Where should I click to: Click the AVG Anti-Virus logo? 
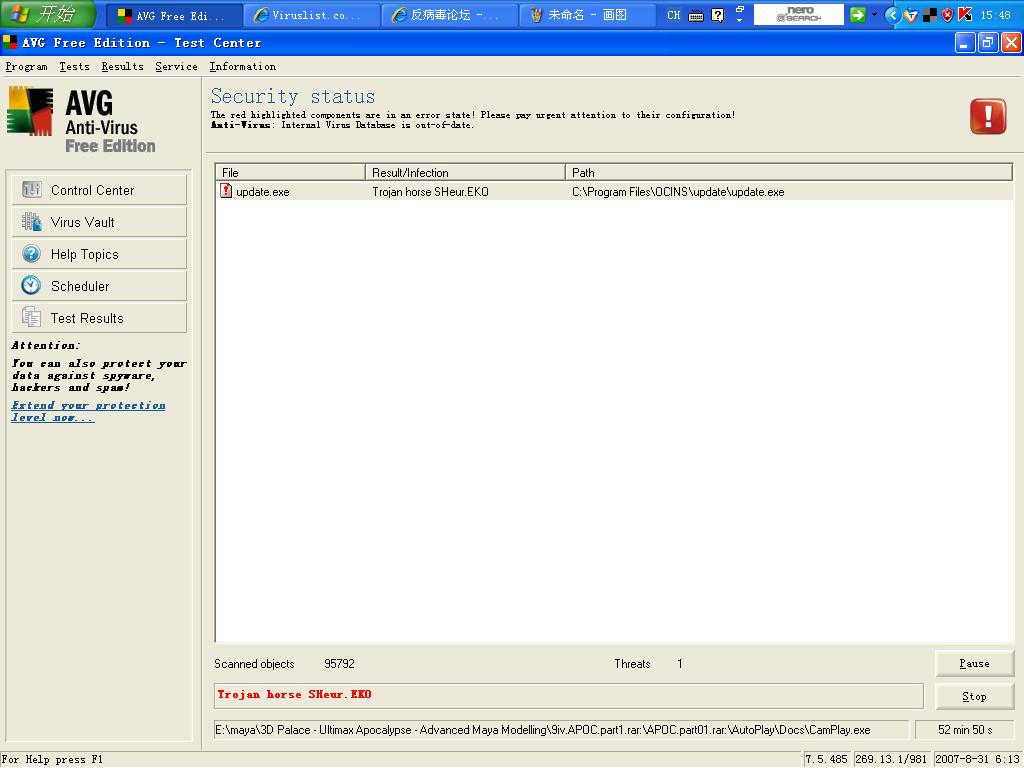click(x=82, y=120)
